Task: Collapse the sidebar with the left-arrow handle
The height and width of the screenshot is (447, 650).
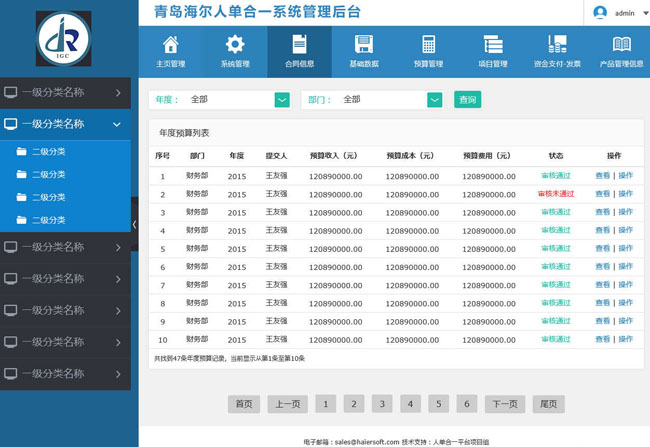Action: click(x=134, y=224)
